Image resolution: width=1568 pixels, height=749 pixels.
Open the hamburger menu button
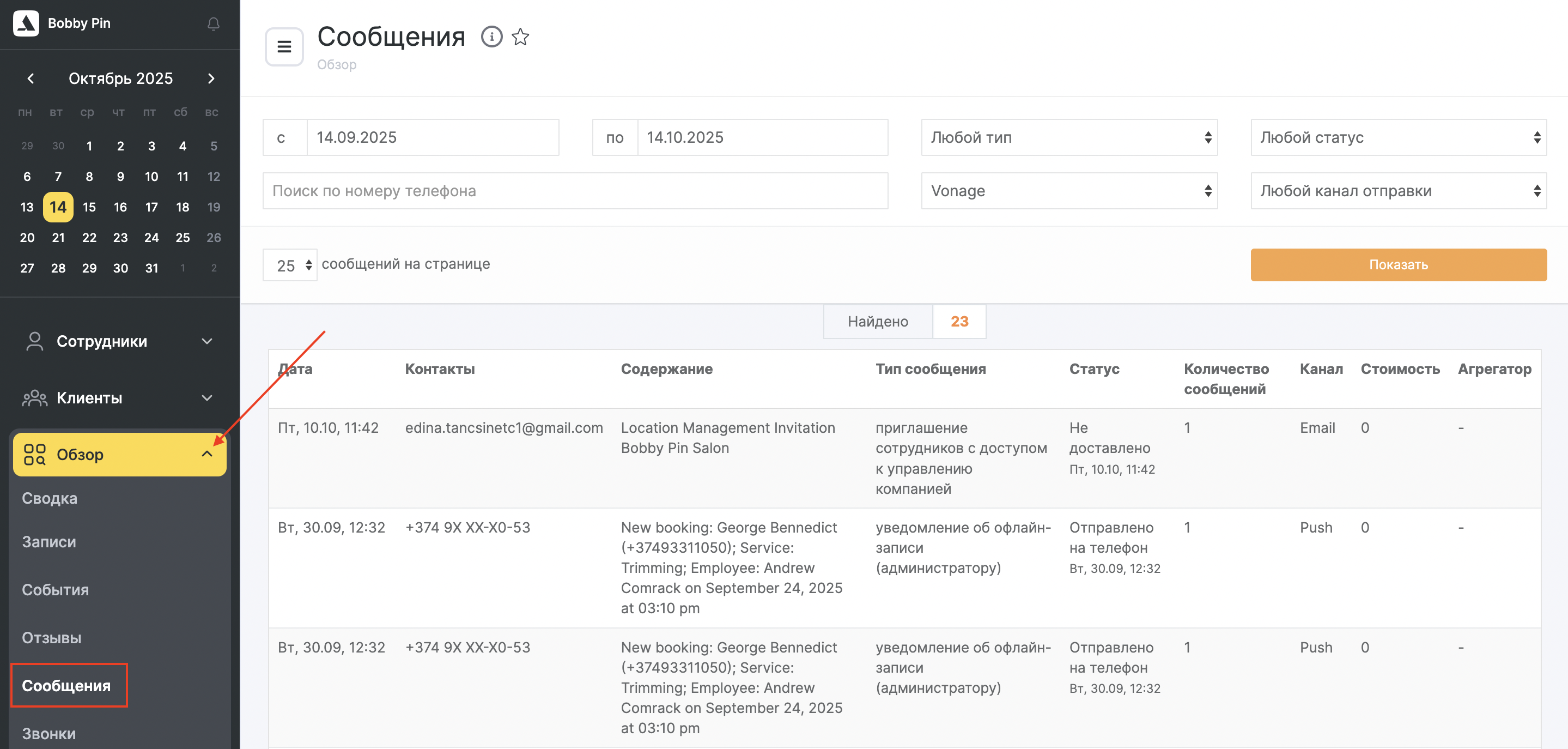(x=284, y=46)
